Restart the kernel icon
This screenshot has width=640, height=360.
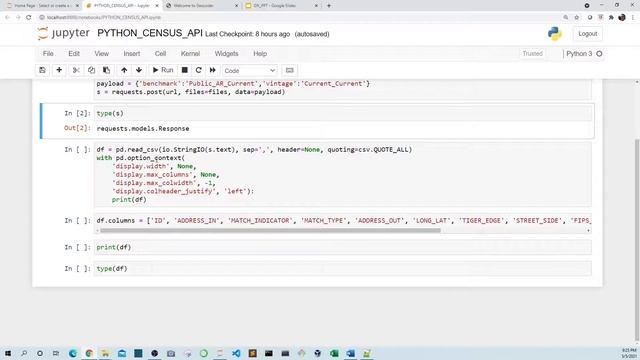(x=198, y=70)
